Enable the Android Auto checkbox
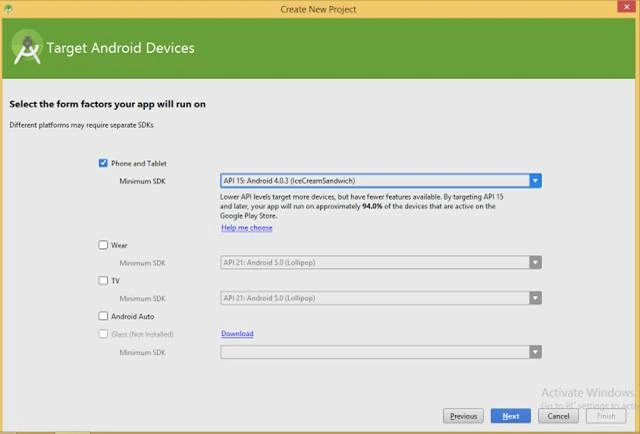The width and height of the screenshot is (640, 434). coord(103,316)
